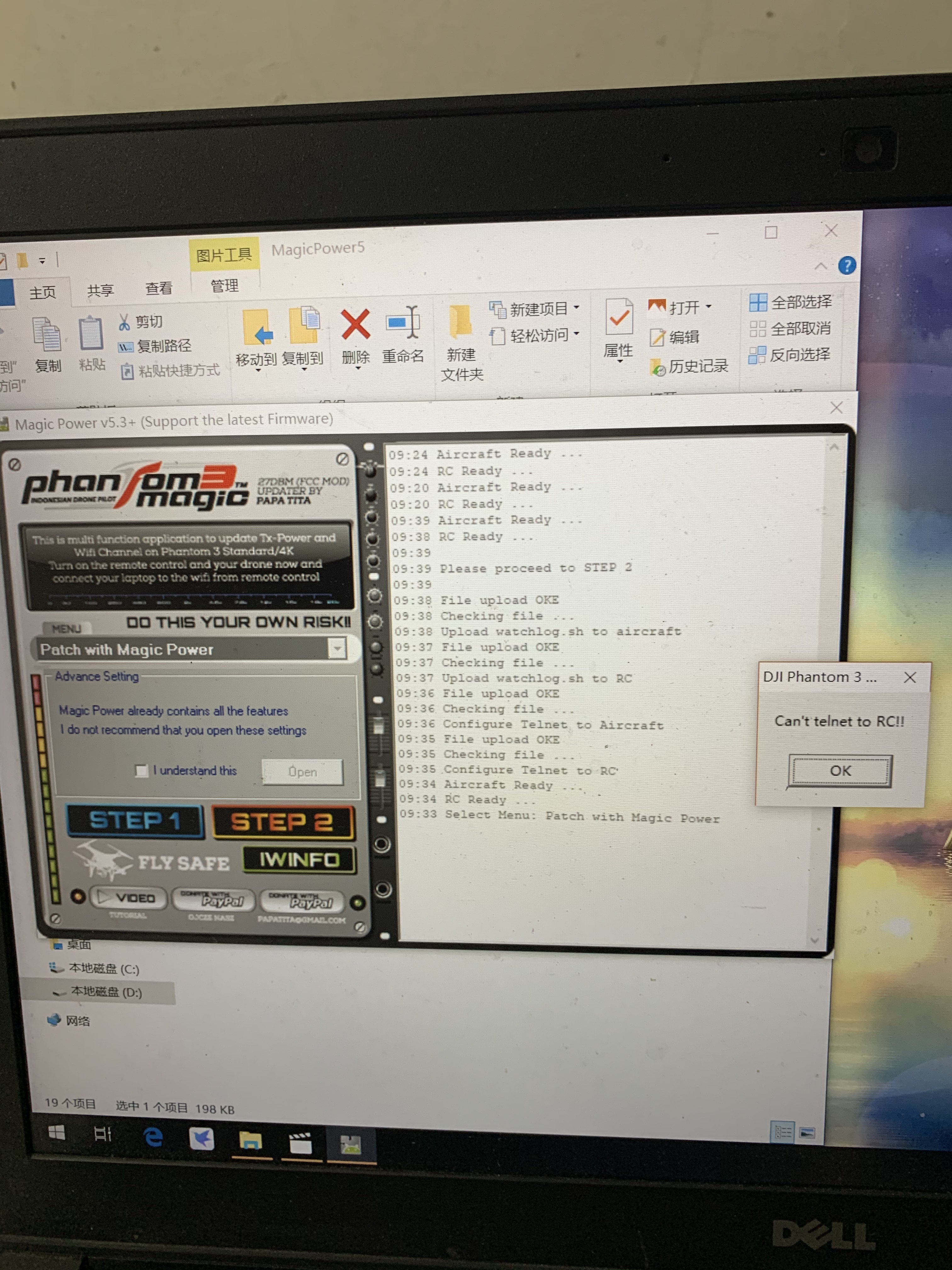
Task: Check the 'I understand this' checkbox
Action: click(x=141, y=770)
